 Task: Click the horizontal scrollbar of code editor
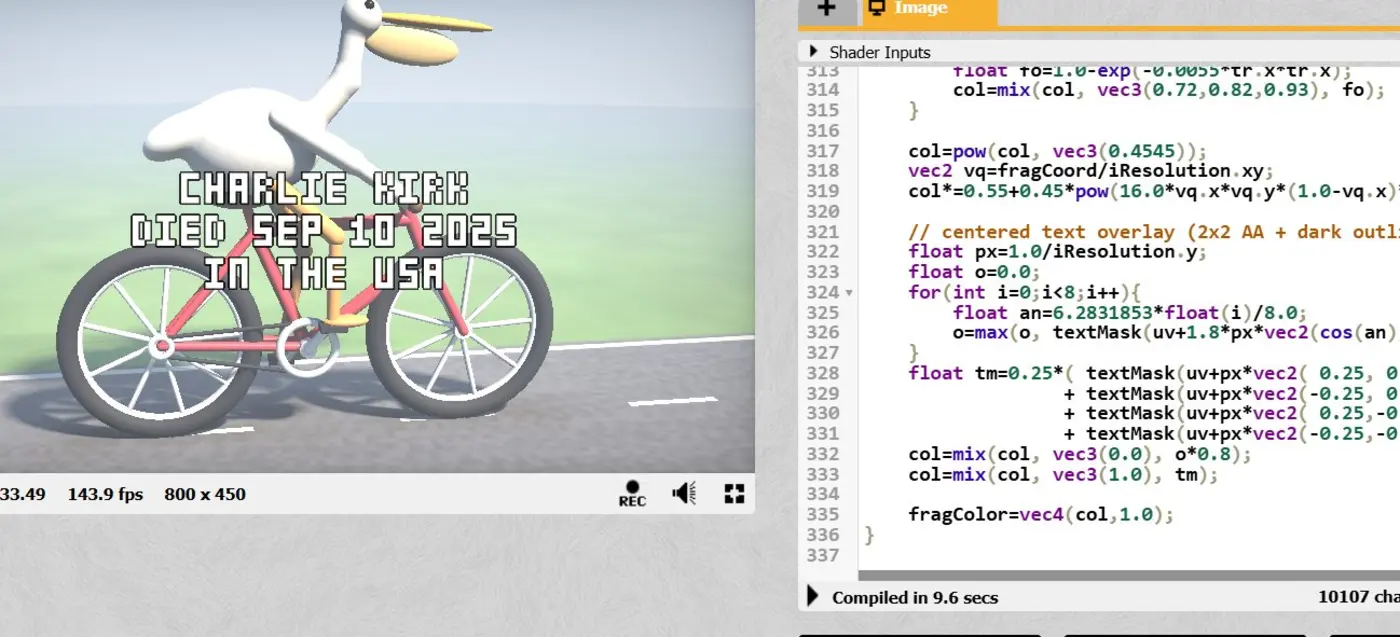(1128, 575)
